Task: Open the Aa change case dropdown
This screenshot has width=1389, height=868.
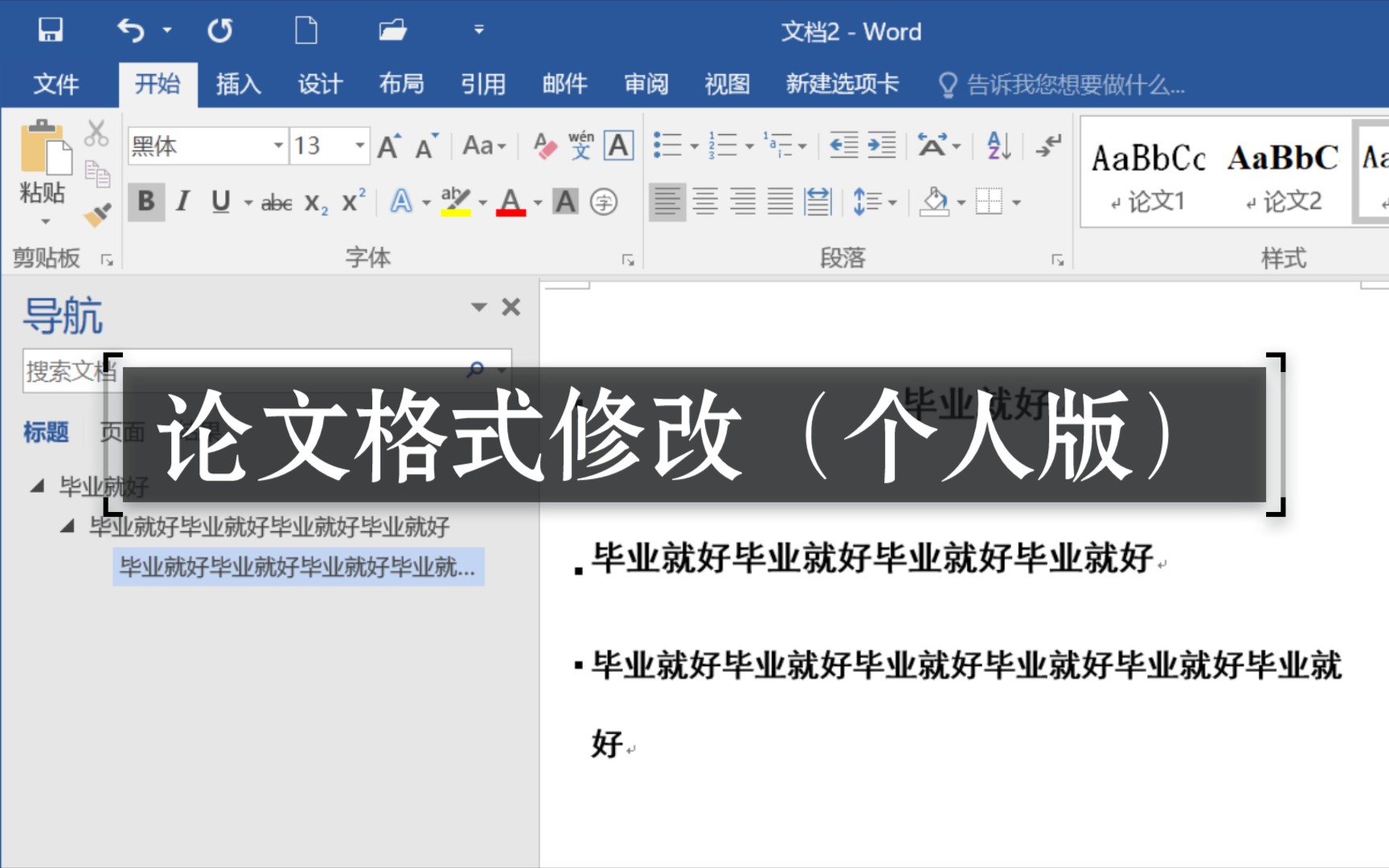Action: [x=484, y=145]
